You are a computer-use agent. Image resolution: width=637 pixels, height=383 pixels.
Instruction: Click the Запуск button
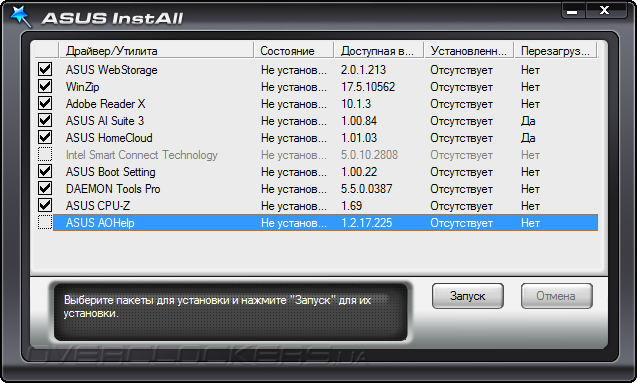468,296
